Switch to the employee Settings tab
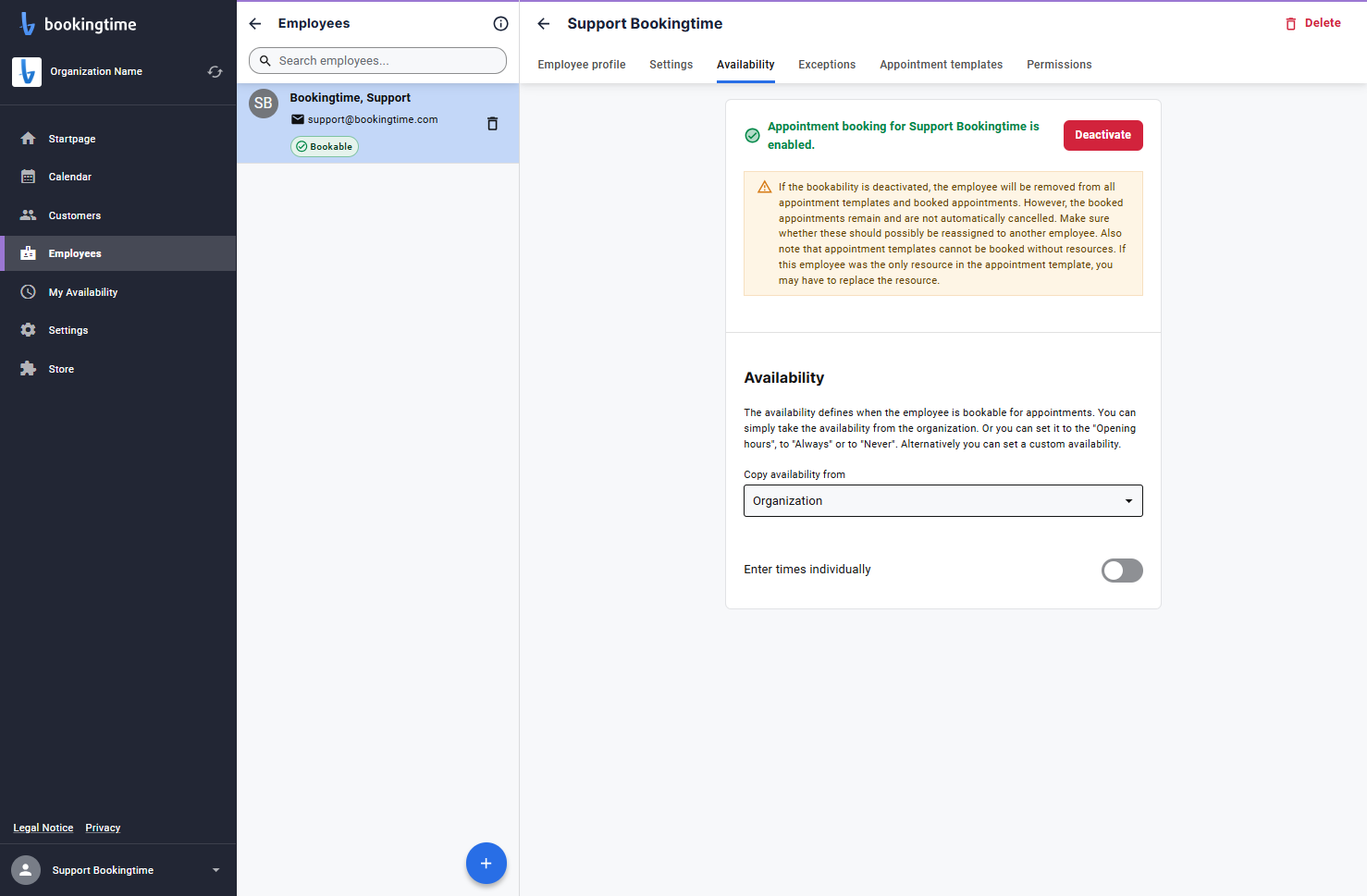This screenshot has width=1367, height=896. 671,65
